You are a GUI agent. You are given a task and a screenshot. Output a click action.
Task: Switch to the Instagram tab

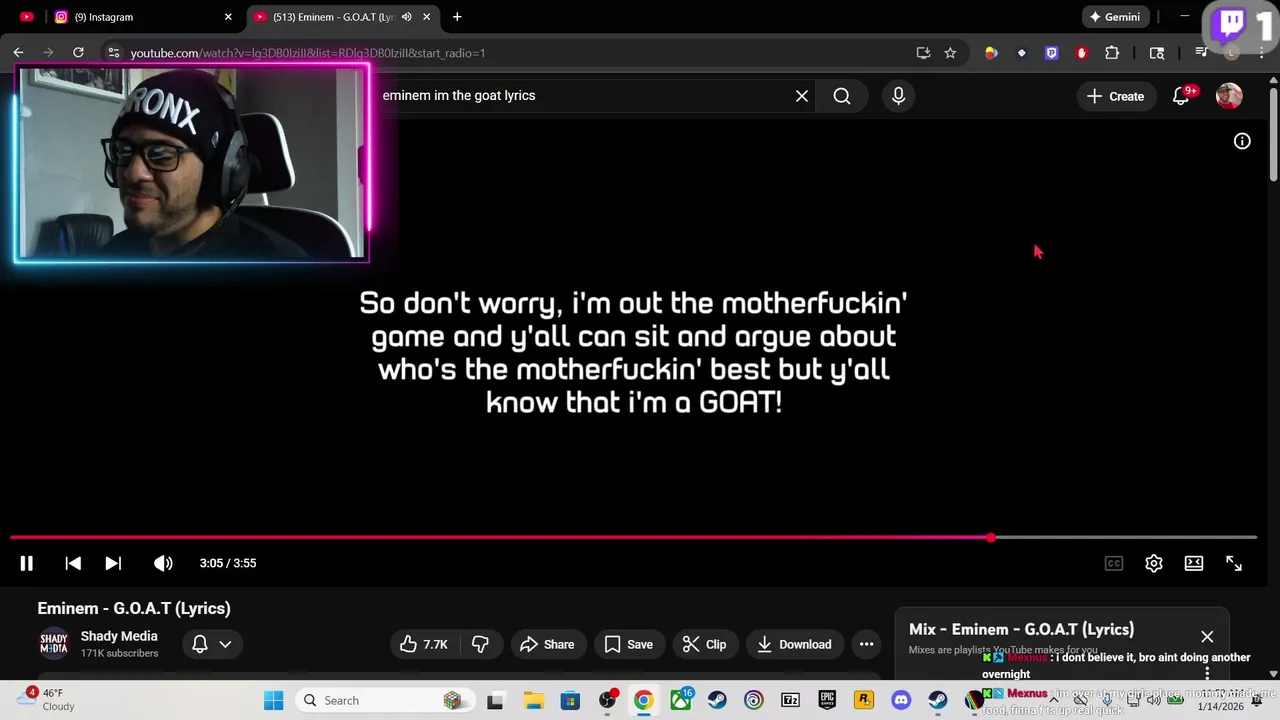coord(140,17)
